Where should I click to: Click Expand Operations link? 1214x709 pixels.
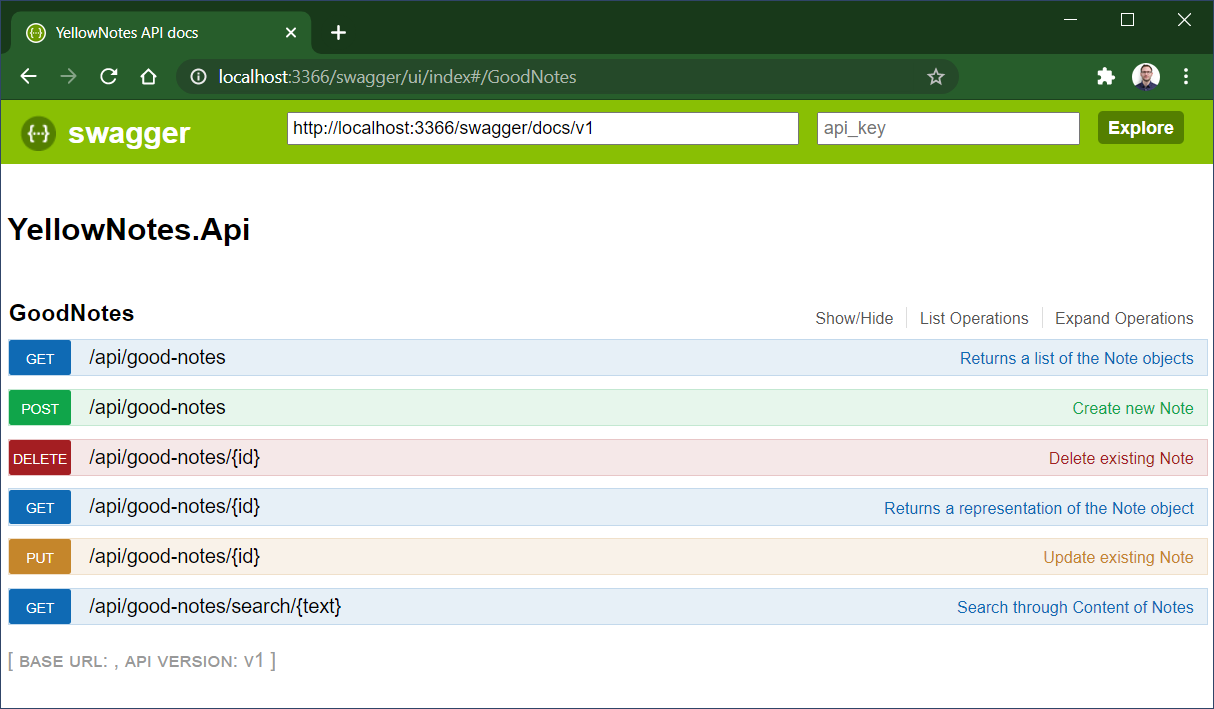(x=1124, y=318)
